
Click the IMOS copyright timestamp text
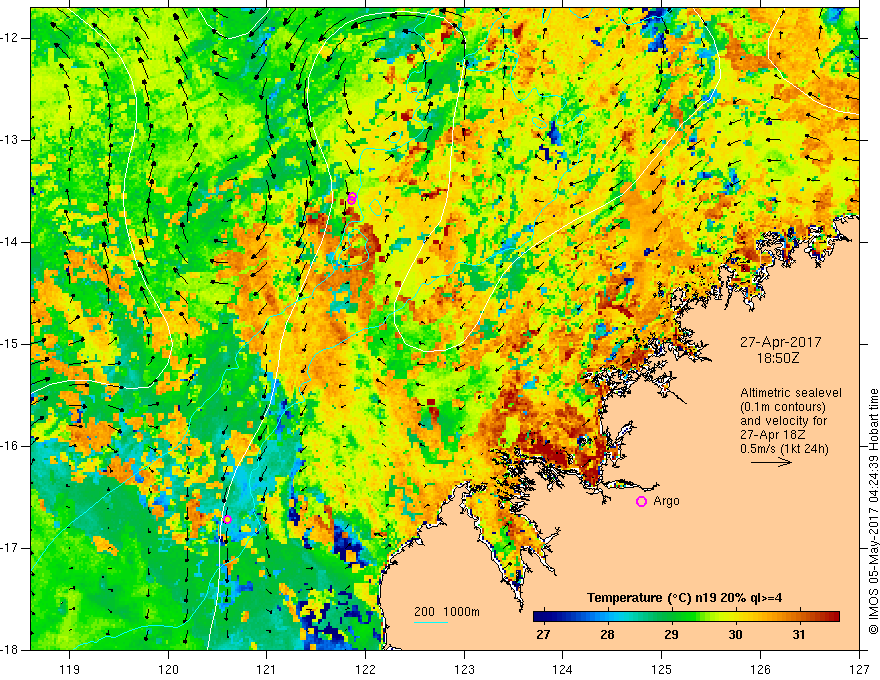pos(873,511)
